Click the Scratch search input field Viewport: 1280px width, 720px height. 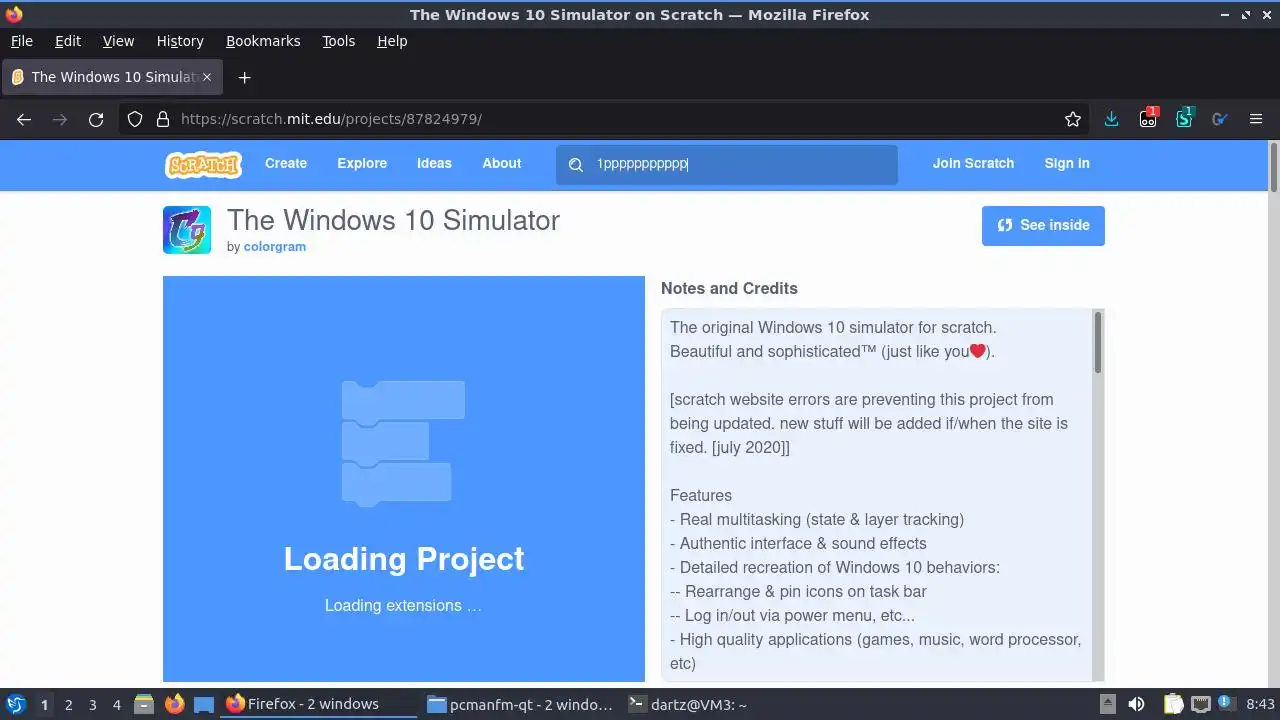click(x=727, y=164)
